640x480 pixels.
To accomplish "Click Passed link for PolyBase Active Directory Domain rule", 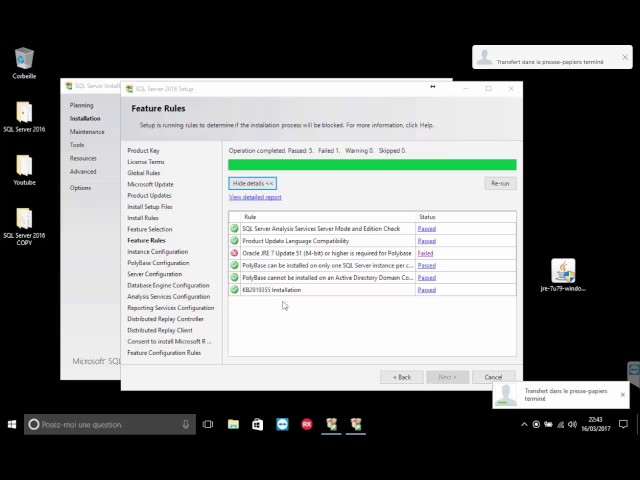I will pyautogui.click(x=427, y=278).
